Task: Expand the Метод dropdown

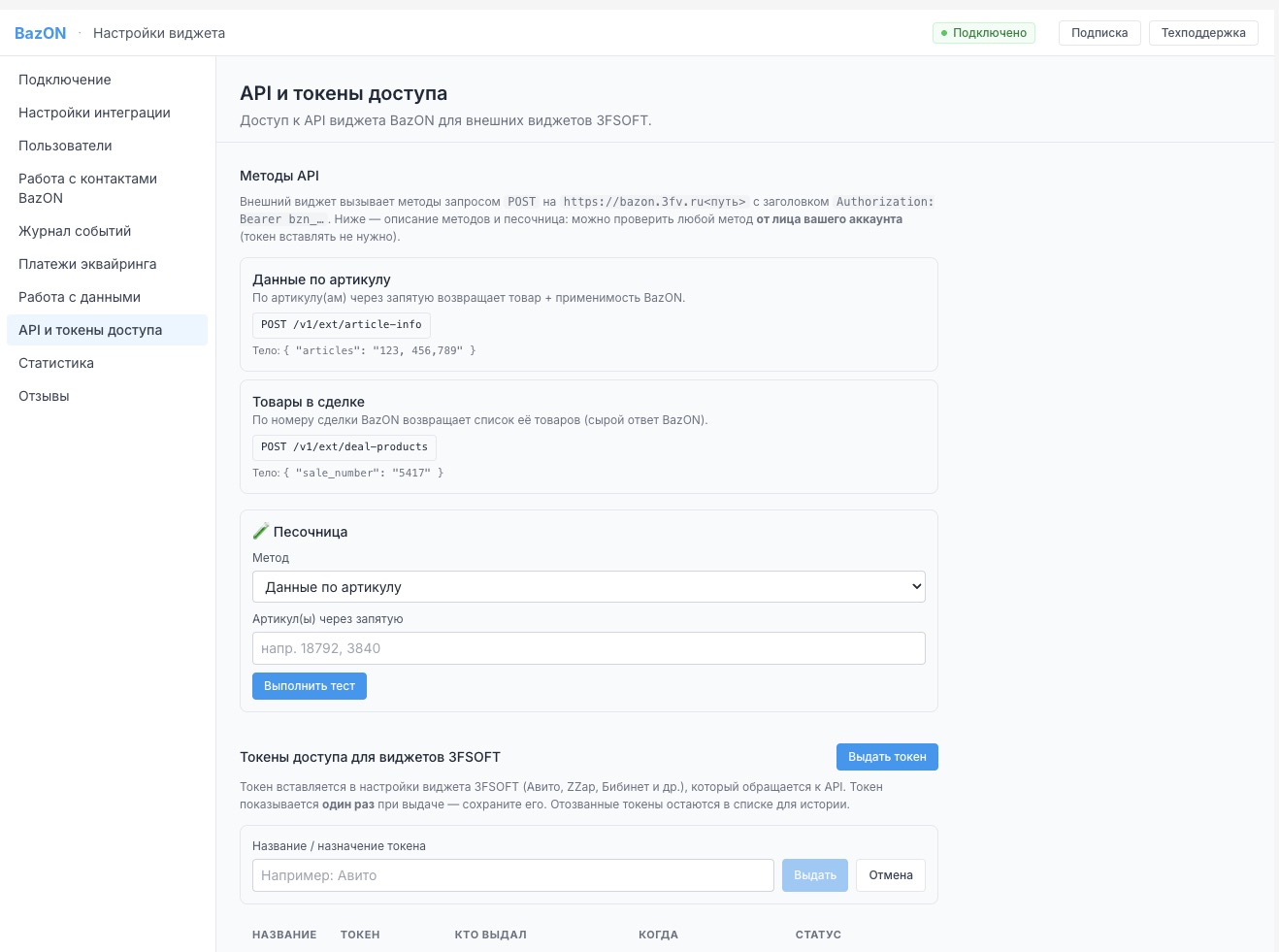Action: coord(588,587)
